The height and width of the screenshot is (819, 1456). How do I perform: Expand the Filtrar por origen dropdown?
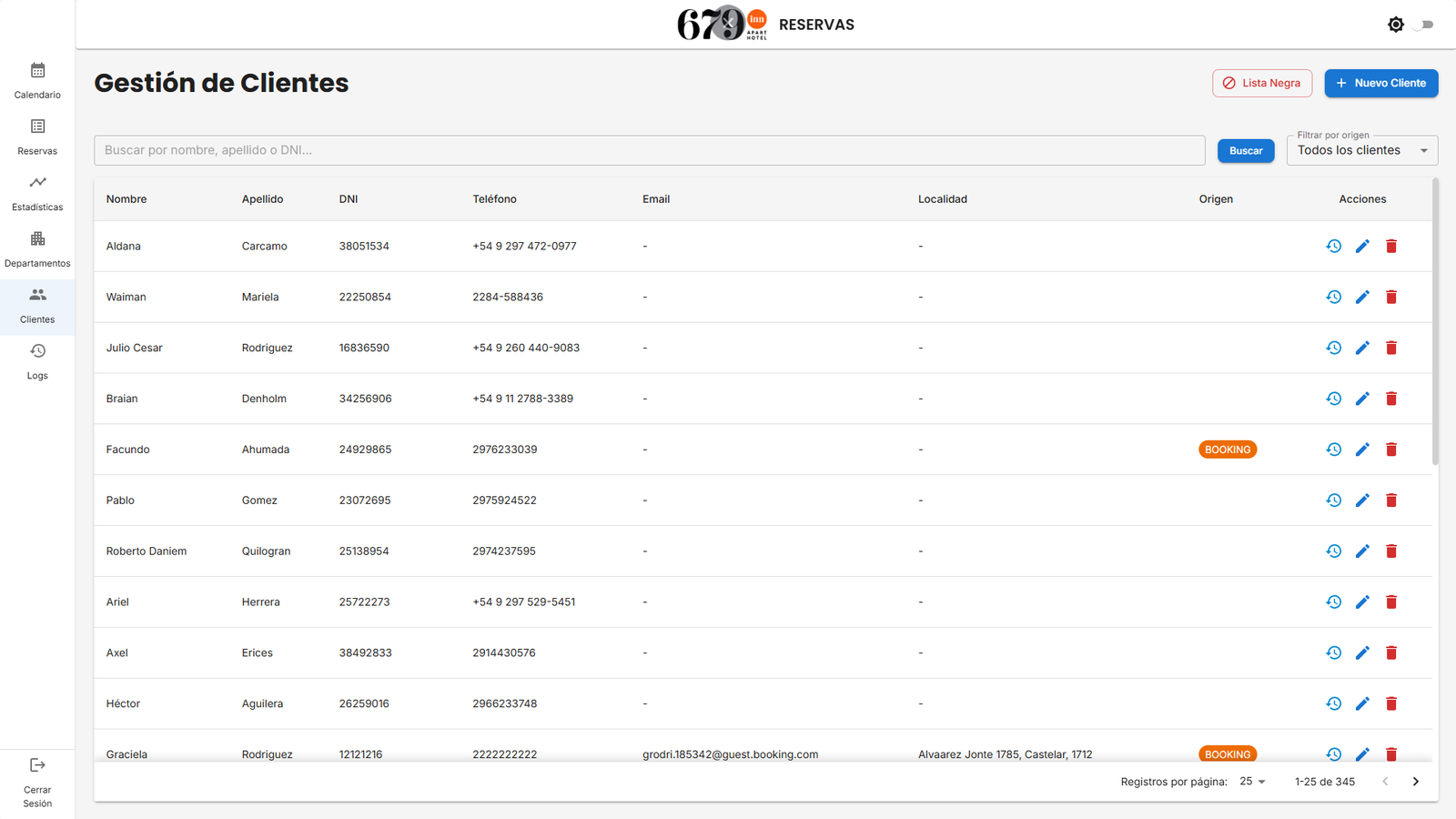tap(1361, 151)
